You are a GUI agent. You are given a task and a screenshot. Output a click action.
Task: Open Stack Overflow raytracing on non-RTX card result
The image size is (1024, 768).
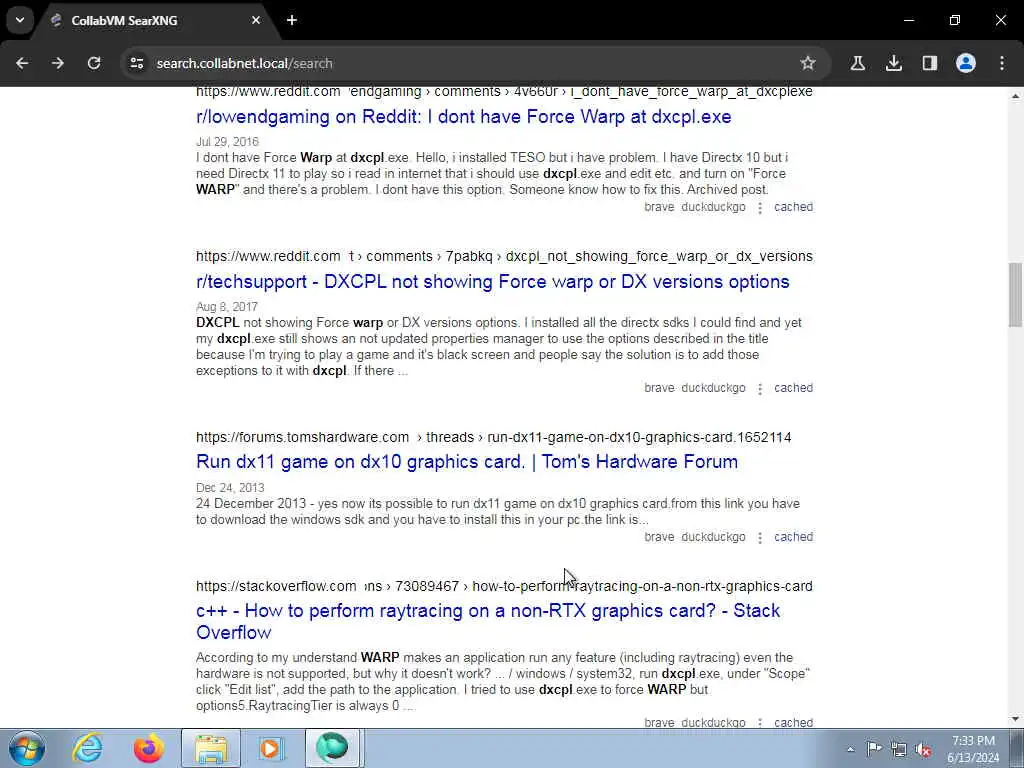(488, 621)
